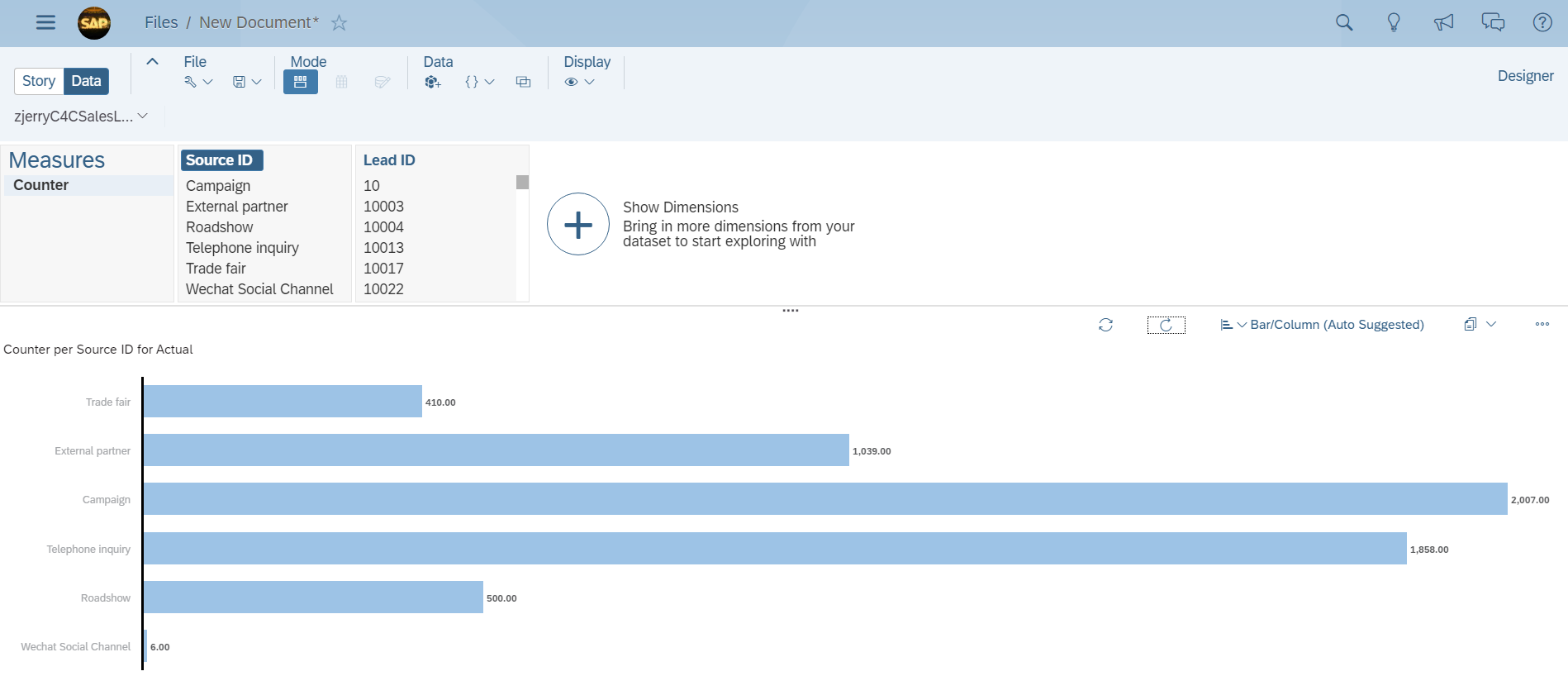Switch to Data view
The image size is (1568, 676).
[86, 81]
